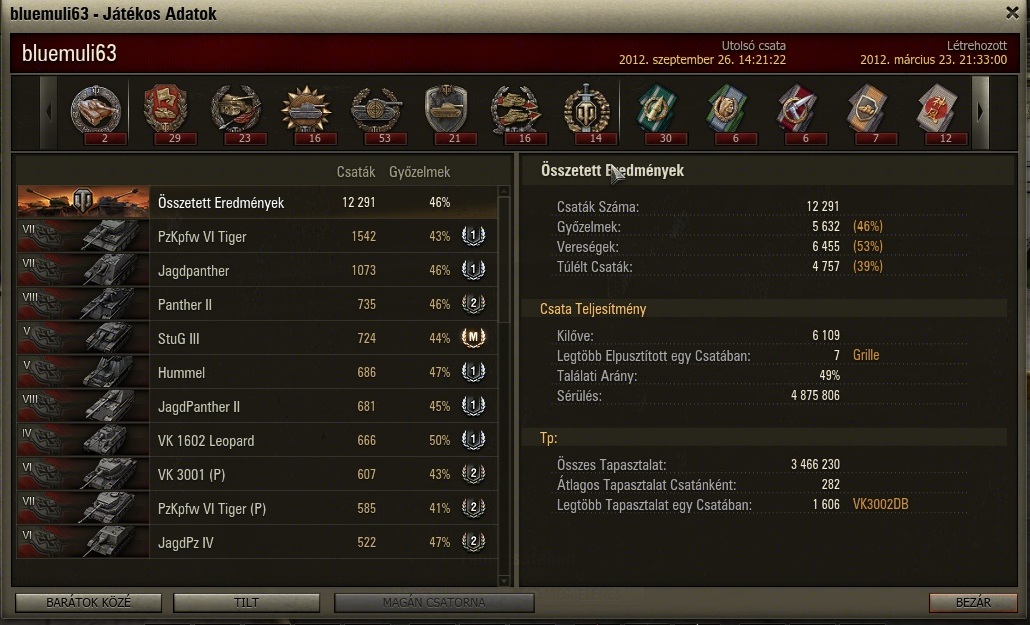Select the green ribbon medal showing 30

pos(658,112)
